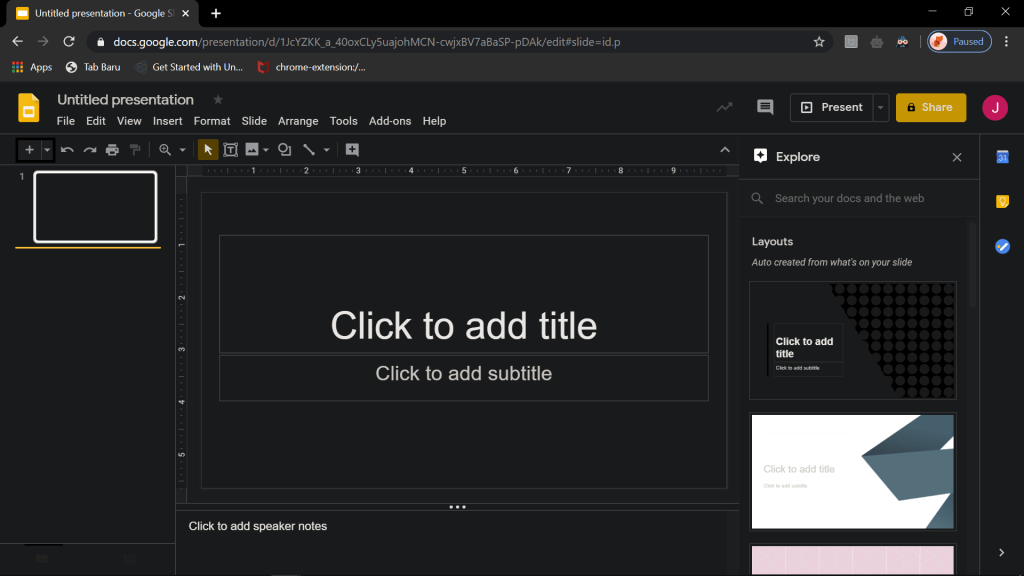The height and width of the screenshot is (576, 1024).
Task: Open the Arrange menu
Action: click(x=298, y=121)
